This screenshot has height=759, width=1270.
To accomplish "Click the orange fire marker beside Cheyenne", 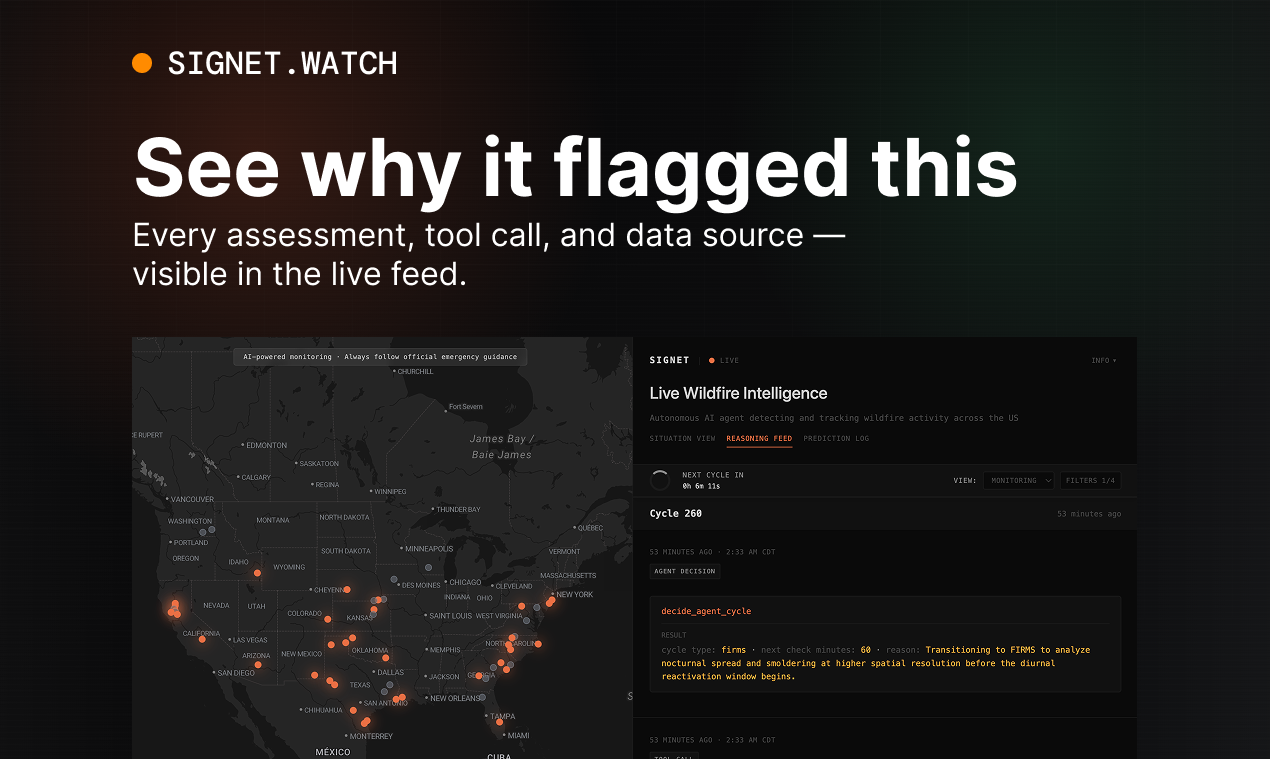I will pos(347,589).
